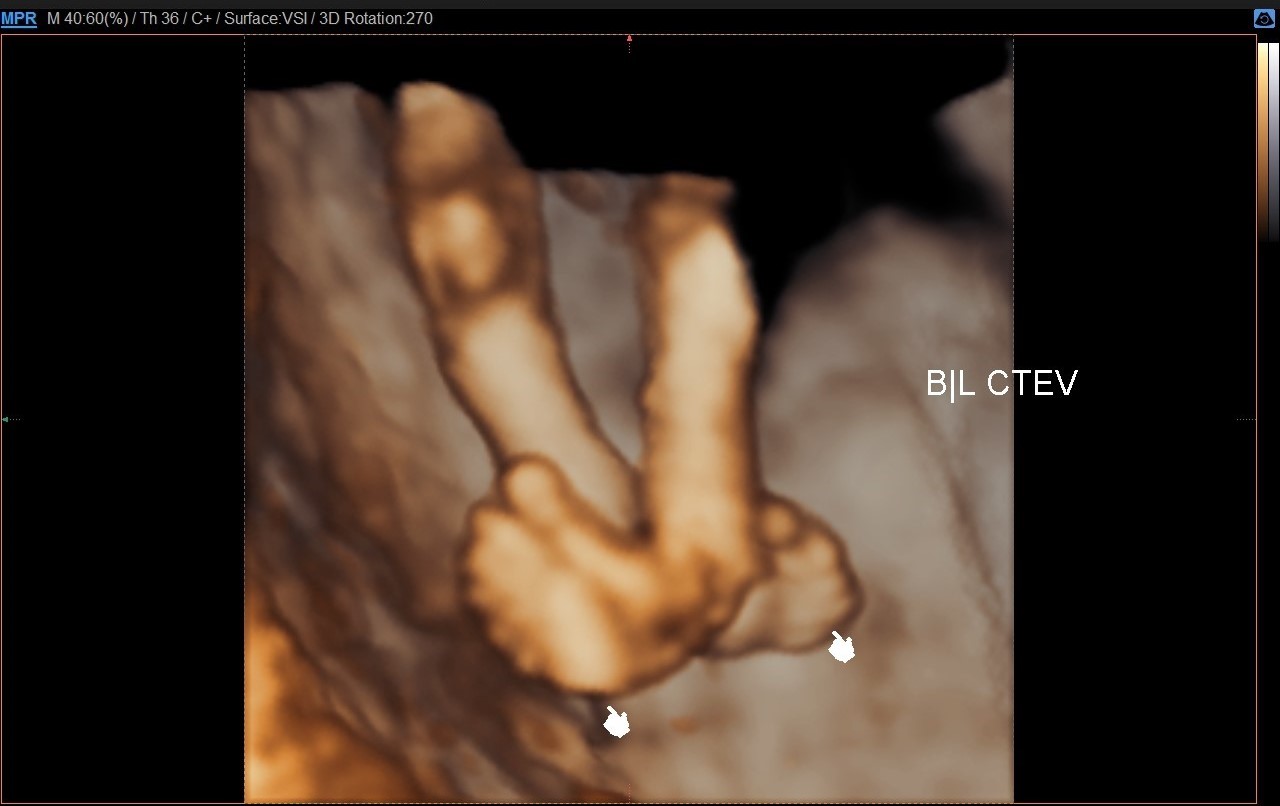This screenshot has width=1280, height=806.
Task: Click the ultrasound sector rotate icon
Action: pyautogui.click(x=1264, y=18)
